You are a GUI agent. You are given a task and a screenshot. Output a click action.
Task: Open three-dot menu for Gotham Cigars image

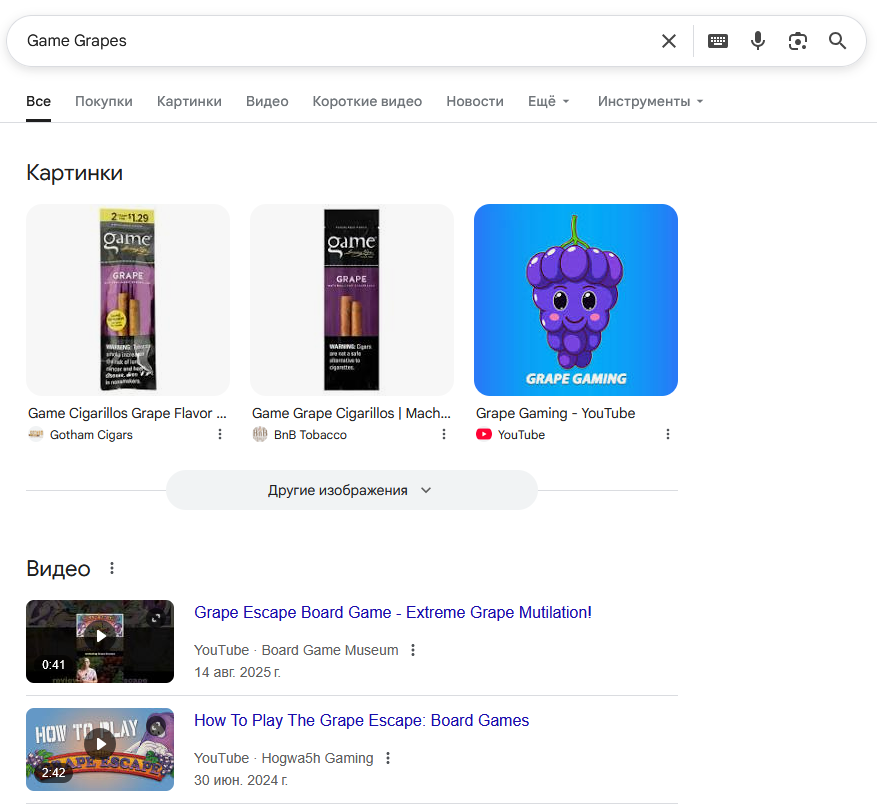(x=220, y=435)
